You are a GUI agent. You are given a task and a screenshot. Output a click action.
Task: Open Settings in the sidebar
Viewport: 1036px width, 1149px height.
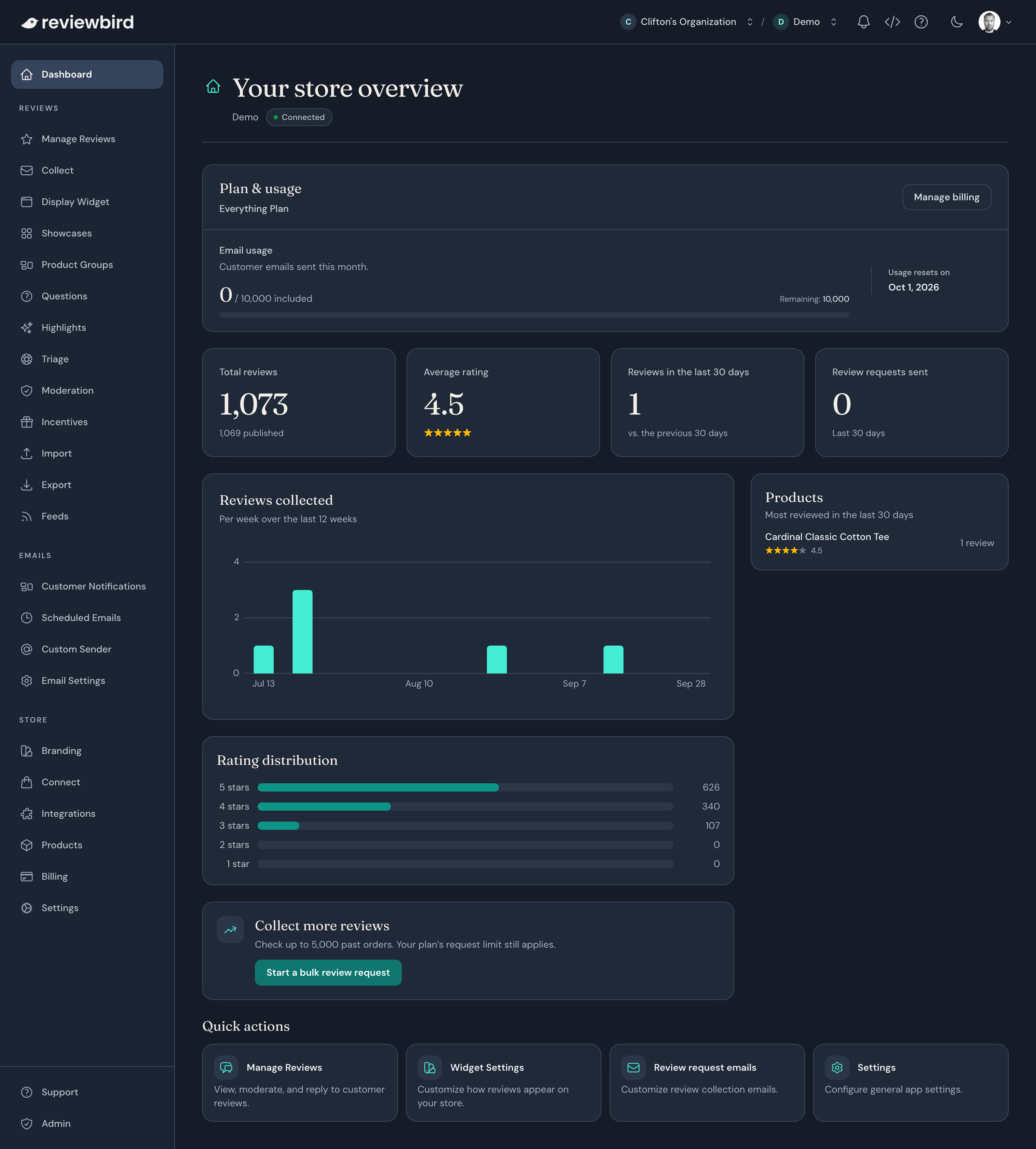pyautogui.click(x=87, y=908)
